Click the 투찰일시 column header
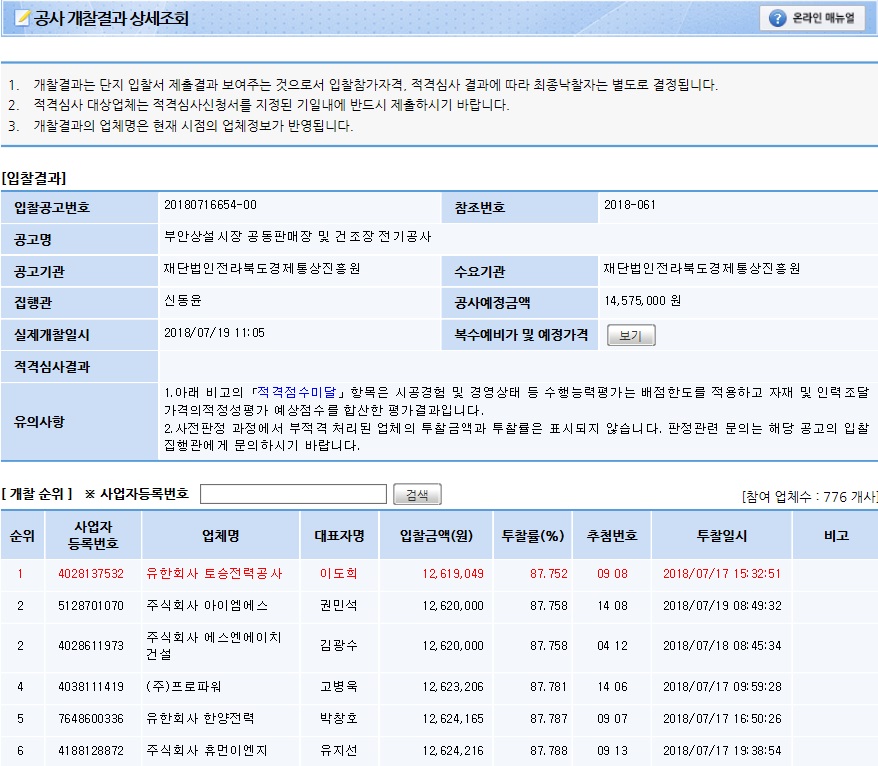The image size is (878, 766). pos(721,535)
